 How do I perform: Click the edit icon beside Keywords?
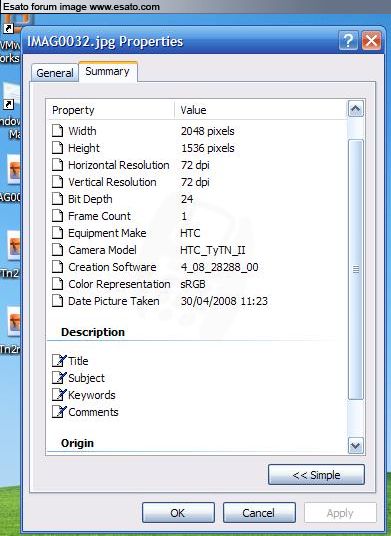coord(59,395)
